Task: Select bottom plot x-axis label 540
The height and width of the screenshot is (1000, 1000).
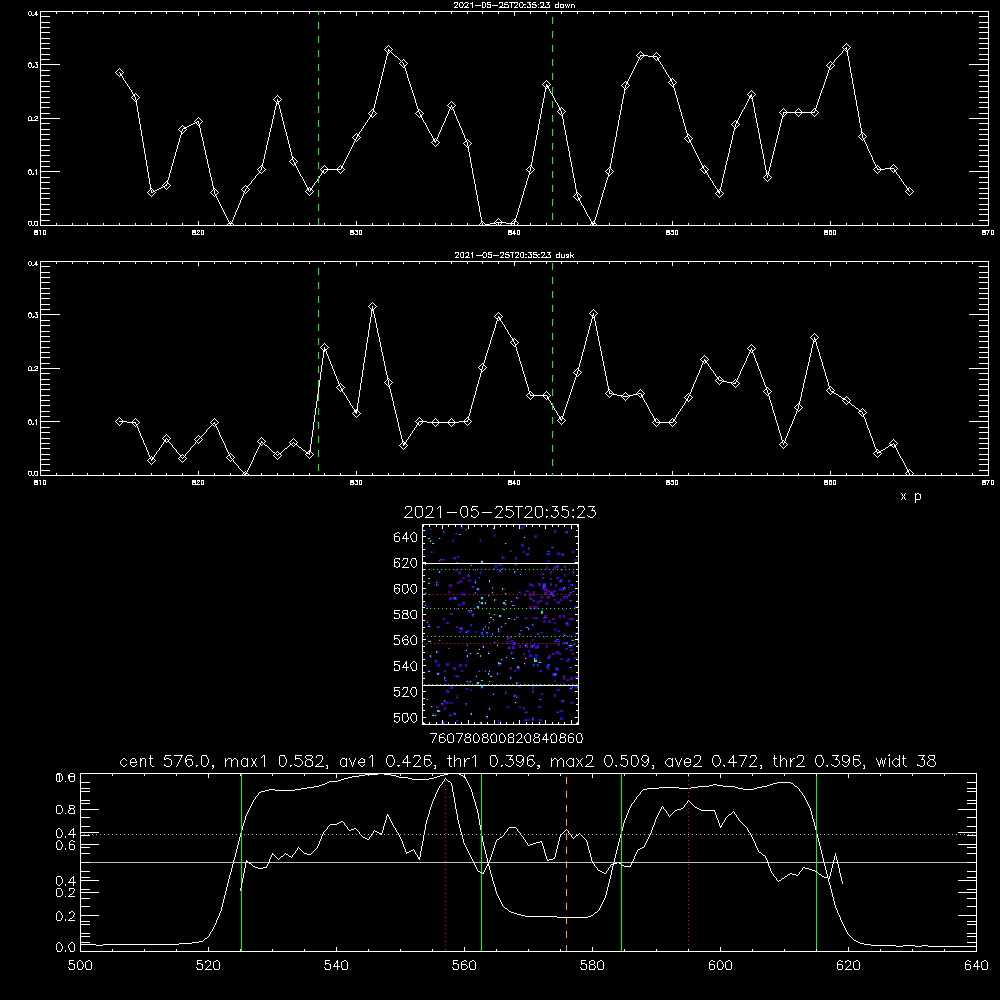Action: tap(336, 966)
